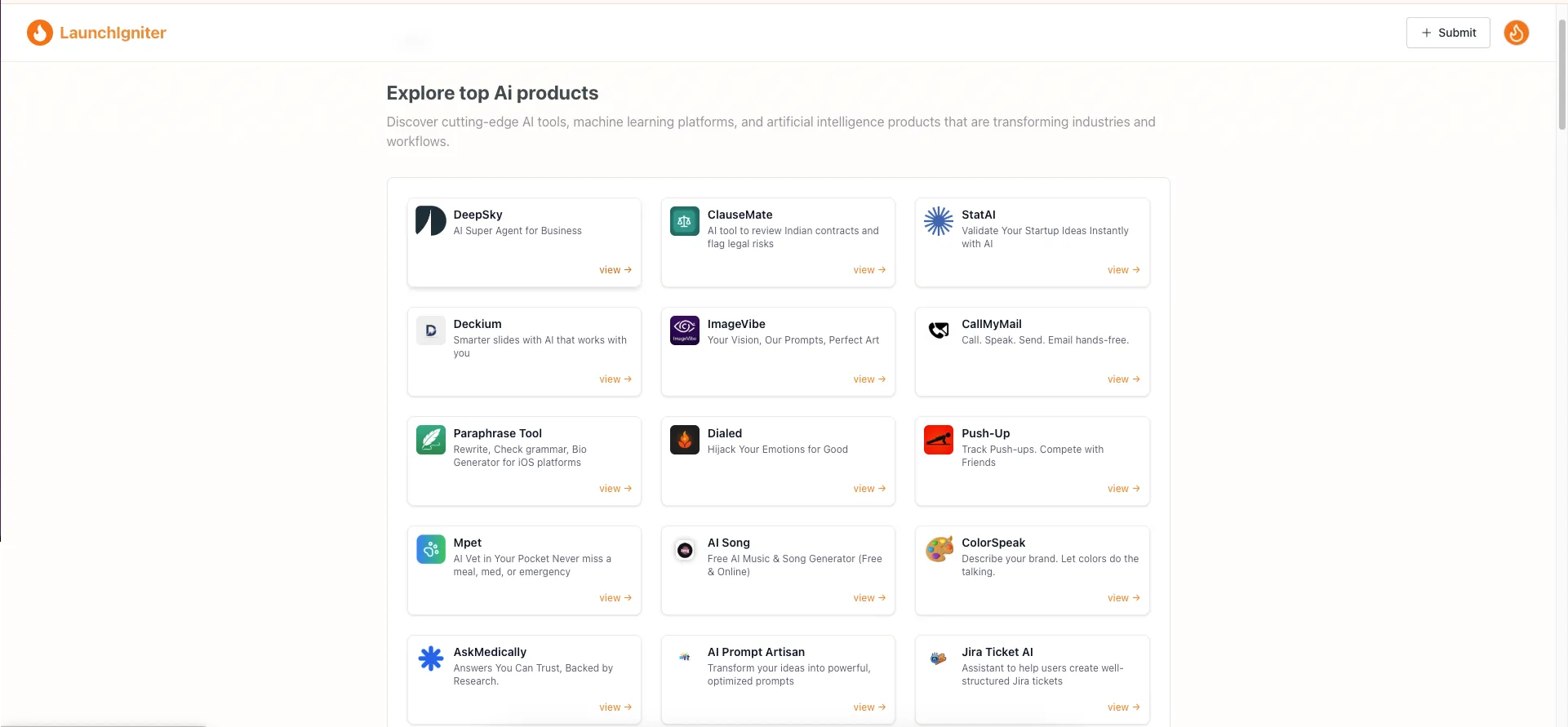Click the Push-Up red app icon

point(938,440)
